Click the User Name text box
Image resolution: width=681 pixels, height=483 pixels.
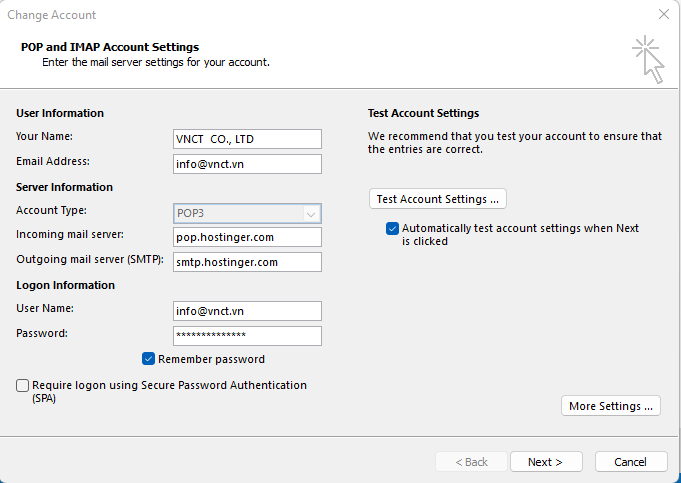246,311
